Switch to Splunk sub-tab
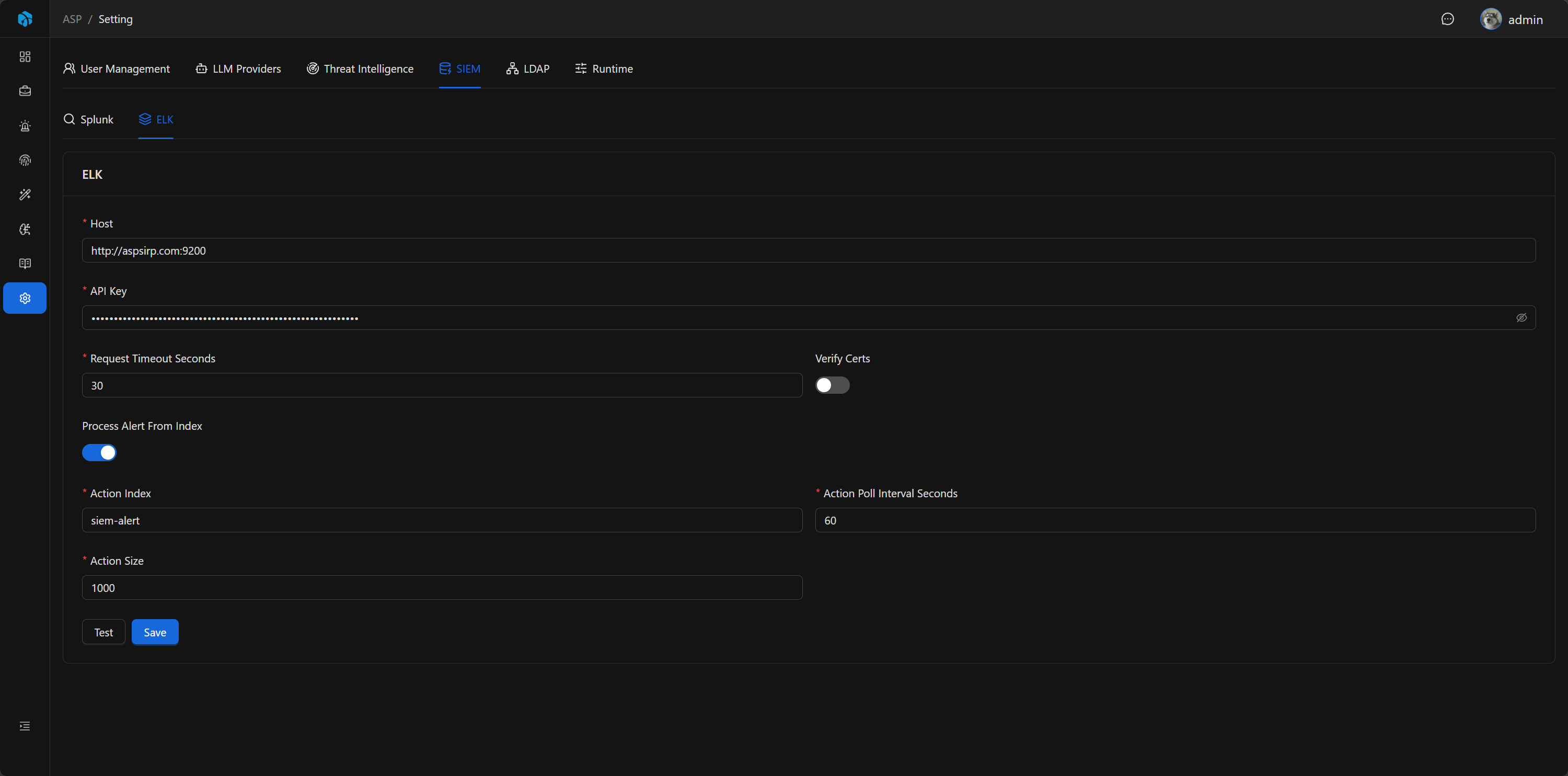1568x776 pixels. (88, 119)
